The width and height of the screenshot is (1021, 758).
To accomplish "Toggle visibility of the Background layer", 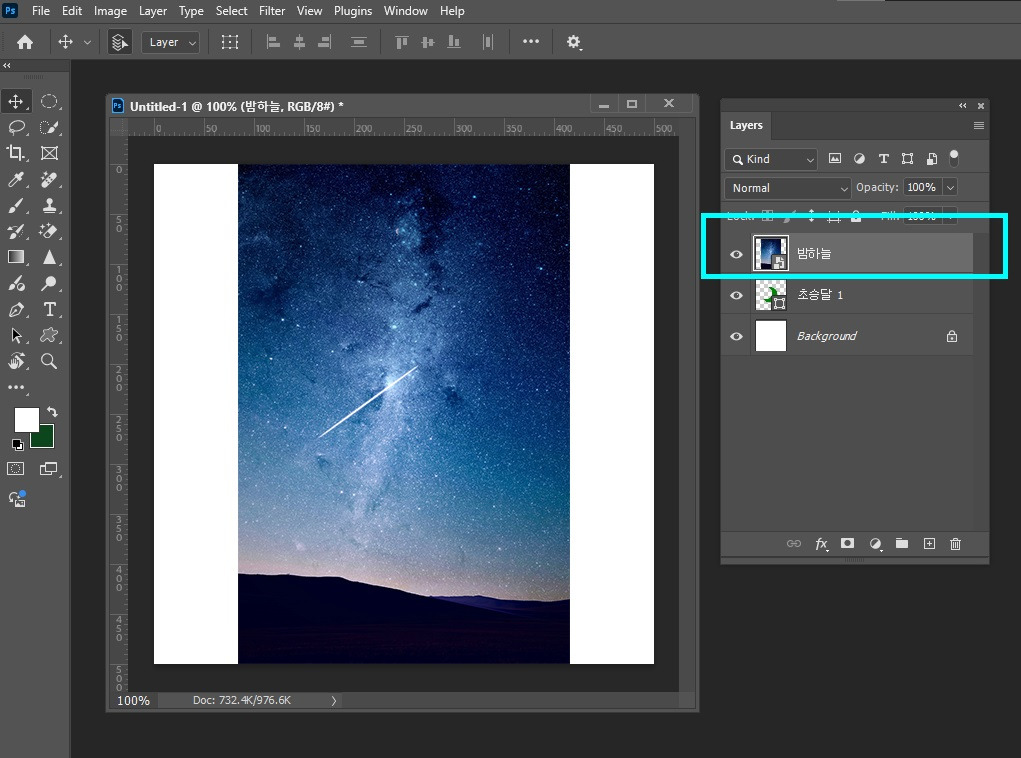I will point(736,336).
